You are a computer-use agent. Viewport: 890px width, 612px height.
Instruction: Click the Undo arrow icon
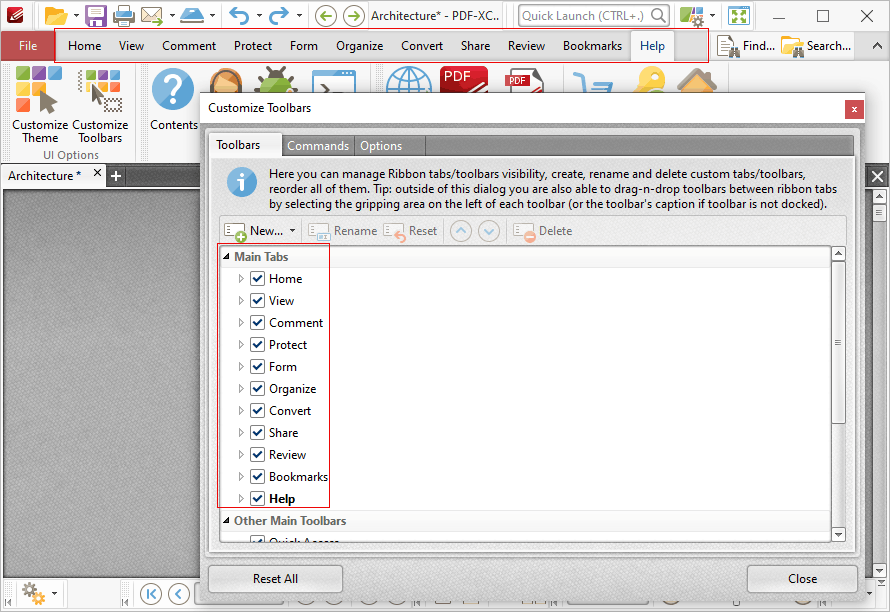click(239, 15)
